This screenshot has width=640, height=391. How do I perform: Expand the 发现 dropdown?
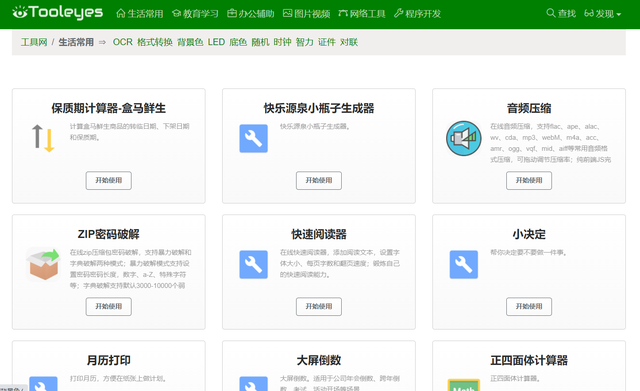point(602,14)
